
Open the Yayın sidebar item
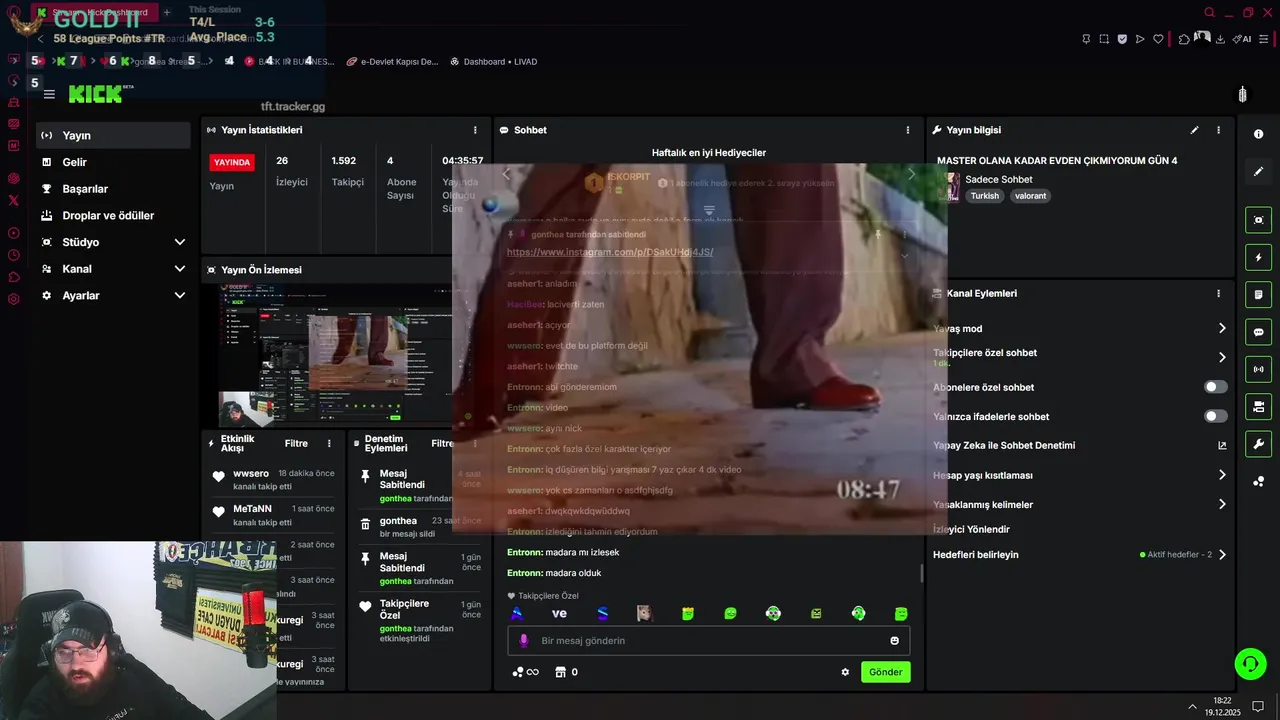click(x=113, y=135)
